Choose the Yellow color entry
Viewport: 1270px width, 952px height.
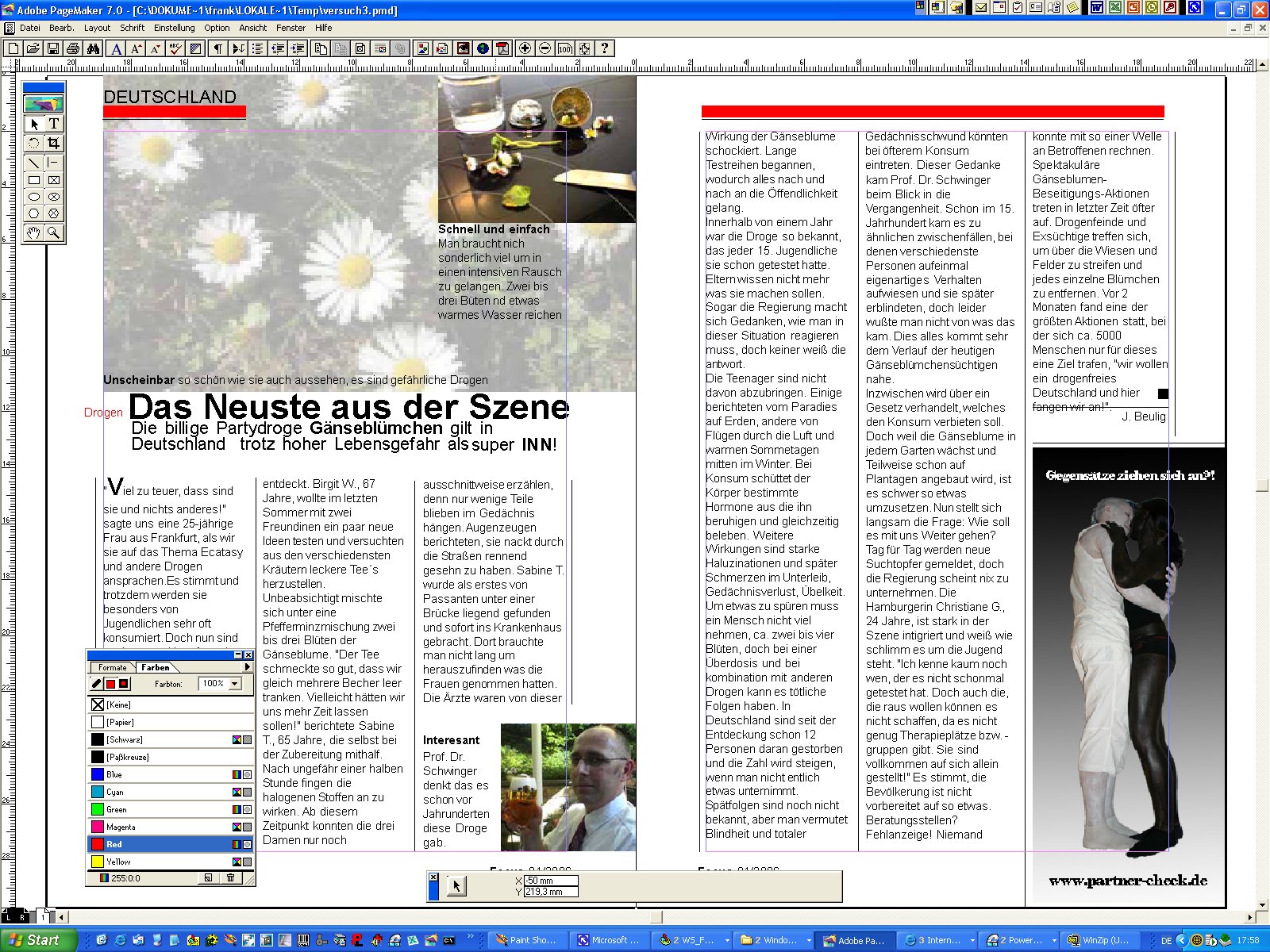tap(170, 862)
